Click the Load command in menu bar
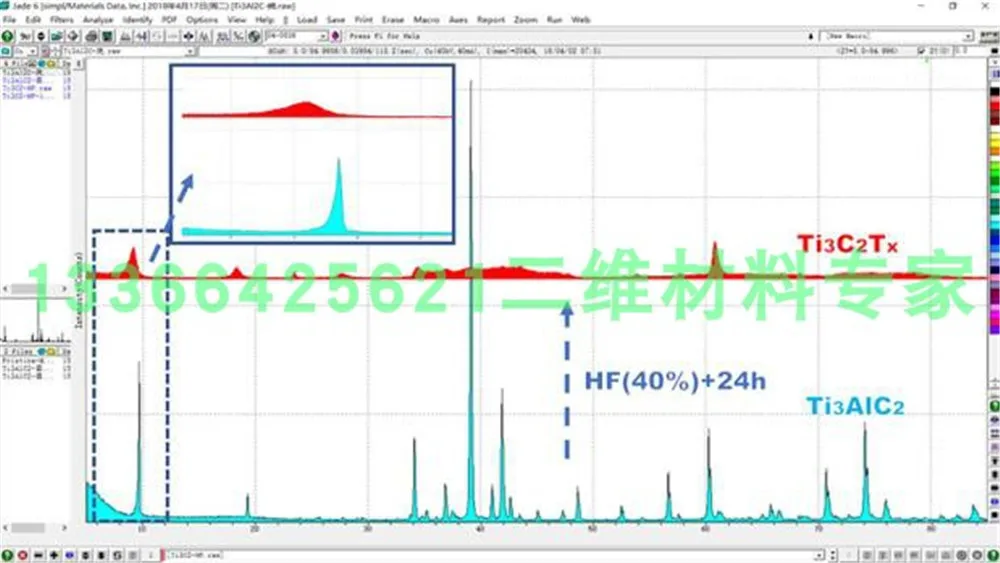This screenshot has width=1000, height=563. [307, 20]
